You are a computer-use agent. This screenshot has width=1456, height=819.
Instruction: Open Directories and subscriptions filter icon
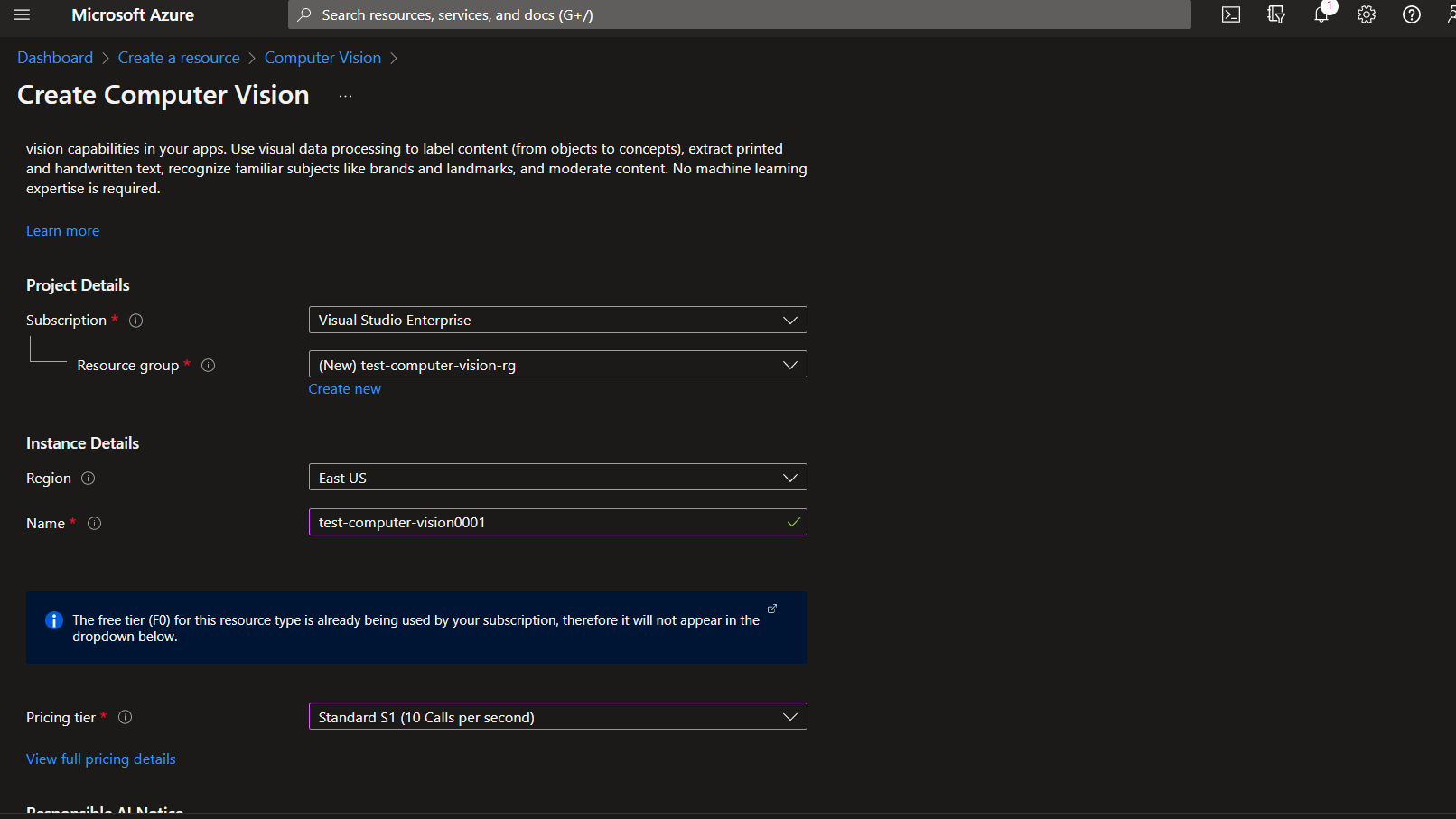point(1275,14)
